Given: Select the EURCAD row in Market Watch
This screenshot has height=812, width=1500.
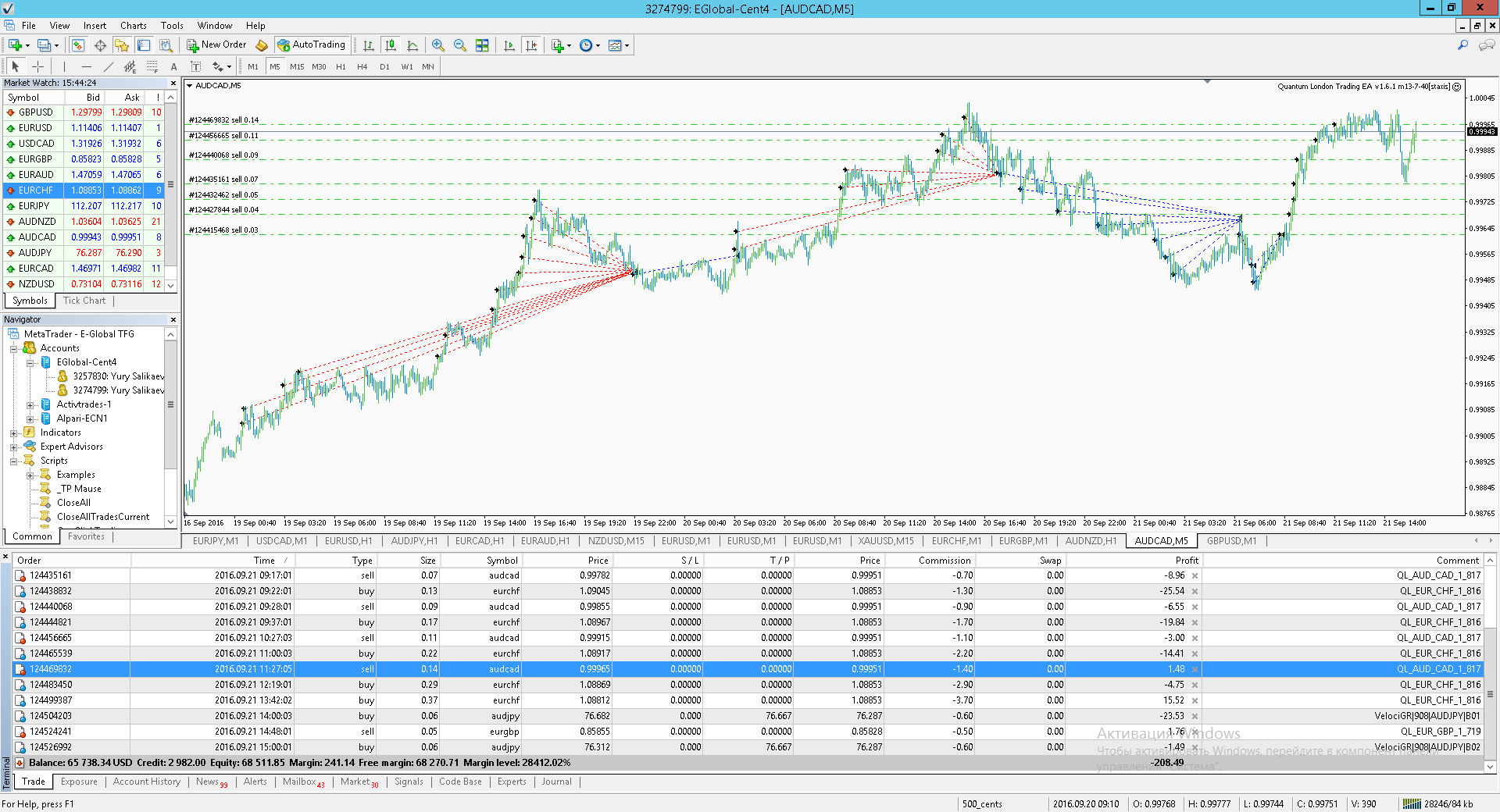Looking at the screenshot, I should click(84, 269).
